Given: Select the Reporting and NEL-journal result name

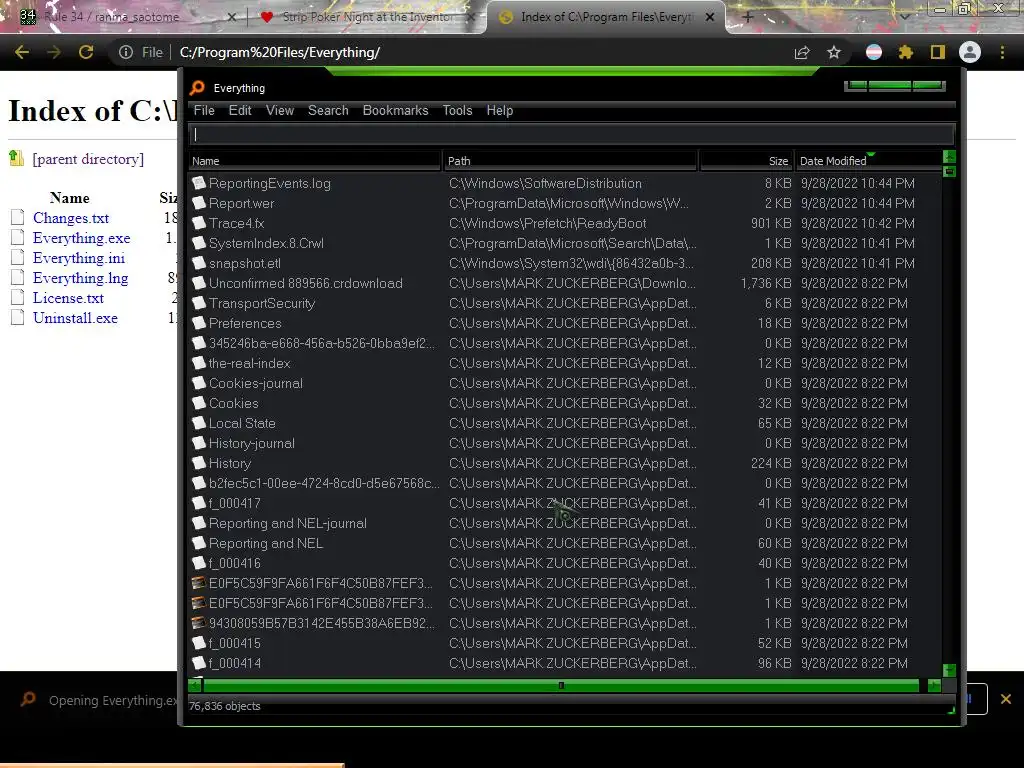Looking at the screenshot, I should [x=287, y=523].
